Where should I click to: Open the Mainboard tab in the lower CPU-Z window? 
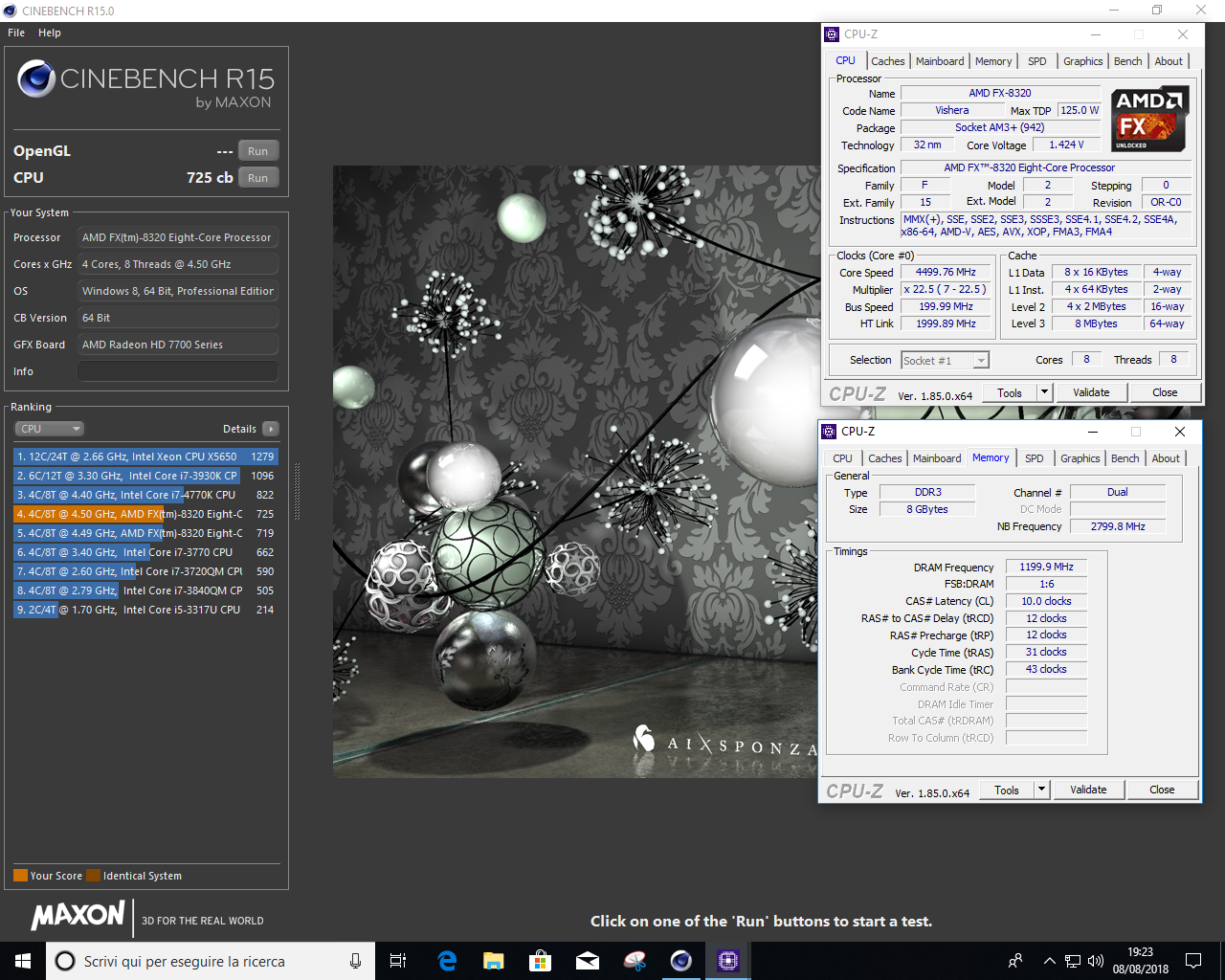(937, 458)
